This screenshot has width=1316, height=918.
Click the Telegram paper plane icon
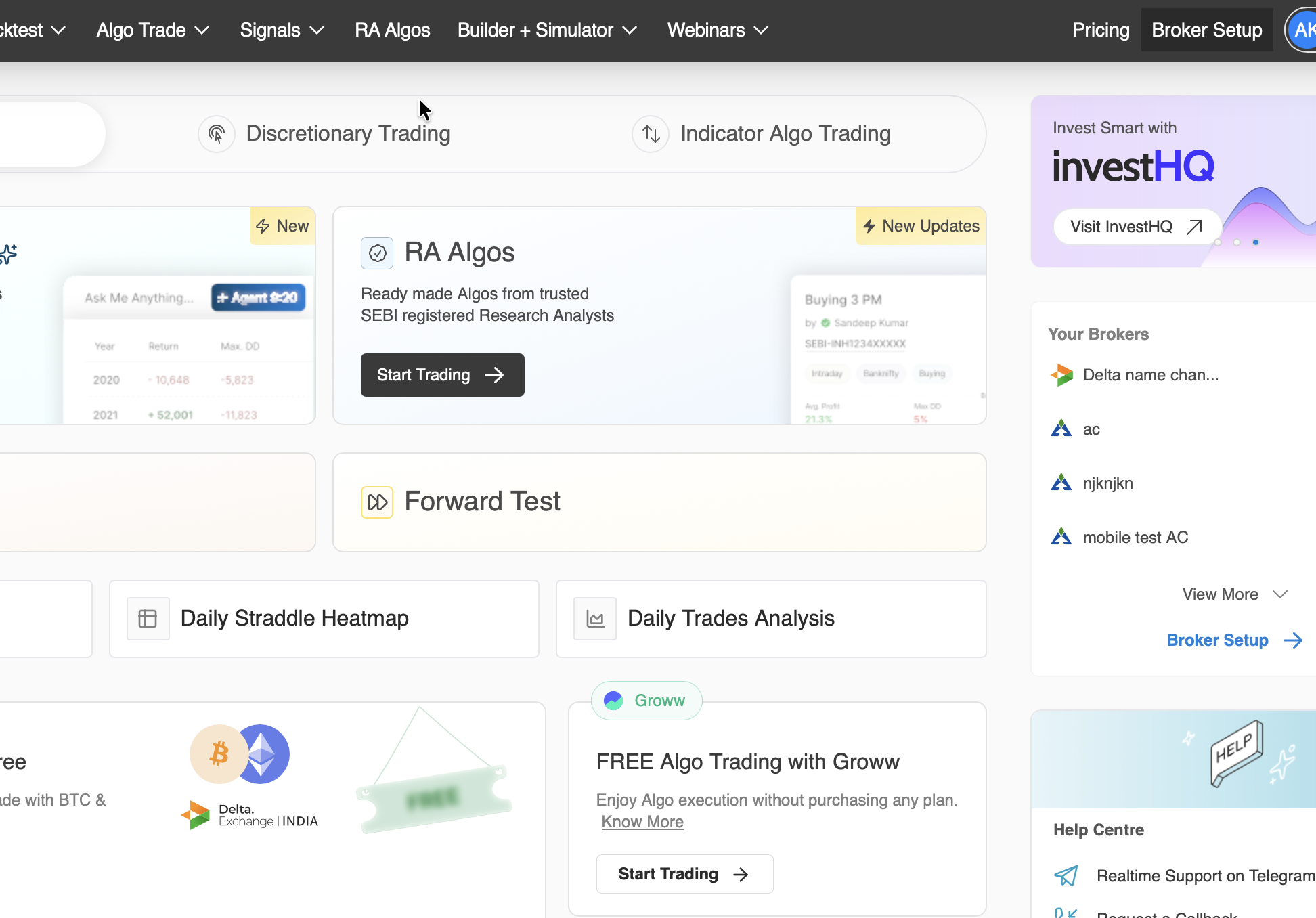(x=1066, y=876)
